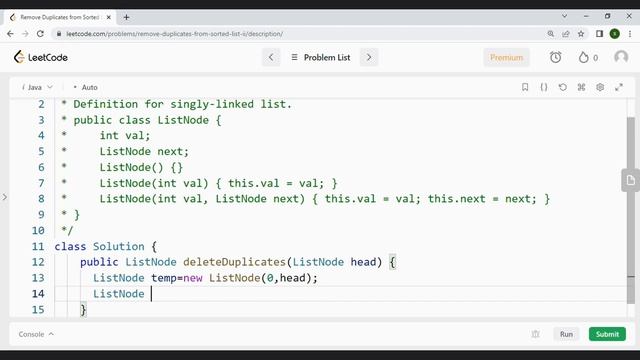
Task: Click the debugger icon next to Run
Action: point(536,334)
